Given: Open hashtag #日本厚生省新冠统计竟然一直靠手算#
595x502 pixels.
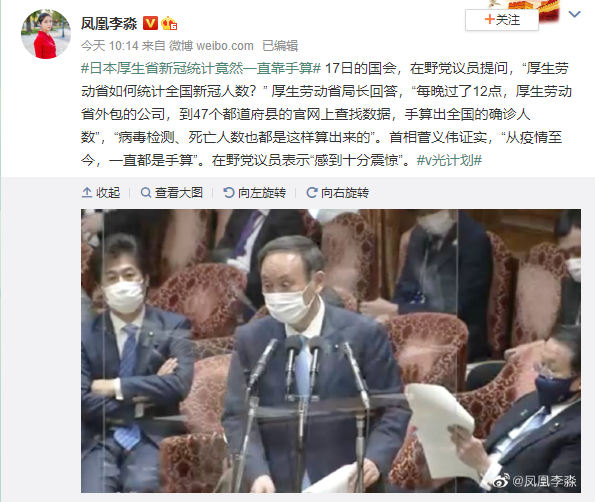Looking at the screenshot, I should [201, 68].
